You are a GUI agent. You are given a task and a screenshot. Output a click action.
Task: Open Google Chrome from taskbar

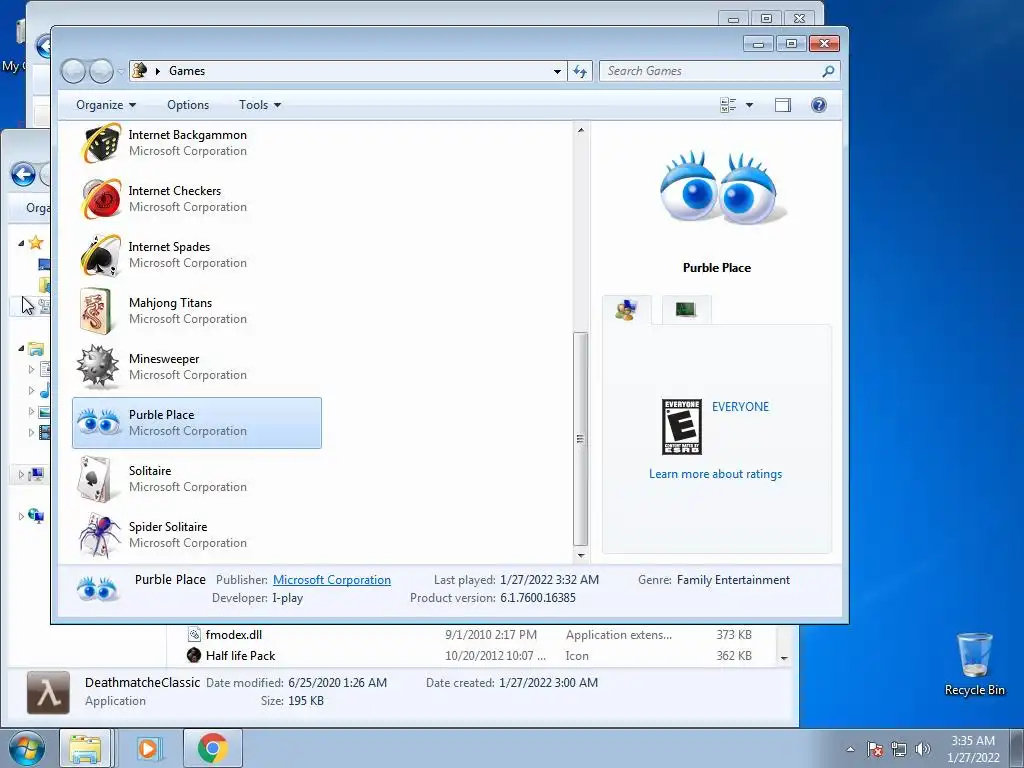point(213,748)
